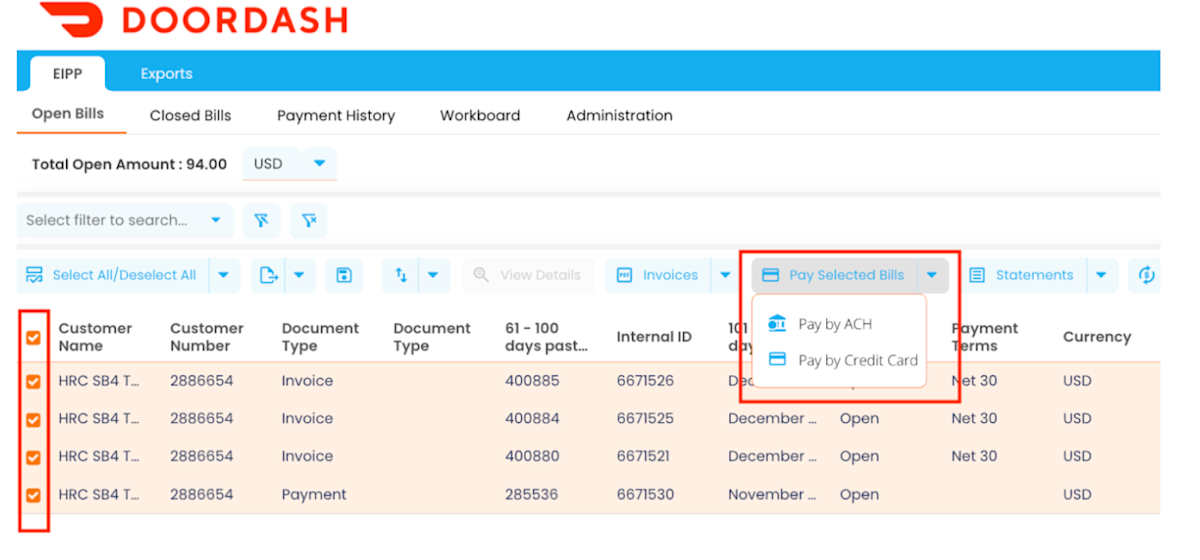
Task: Click the export document icon
Action: point(268,275)
